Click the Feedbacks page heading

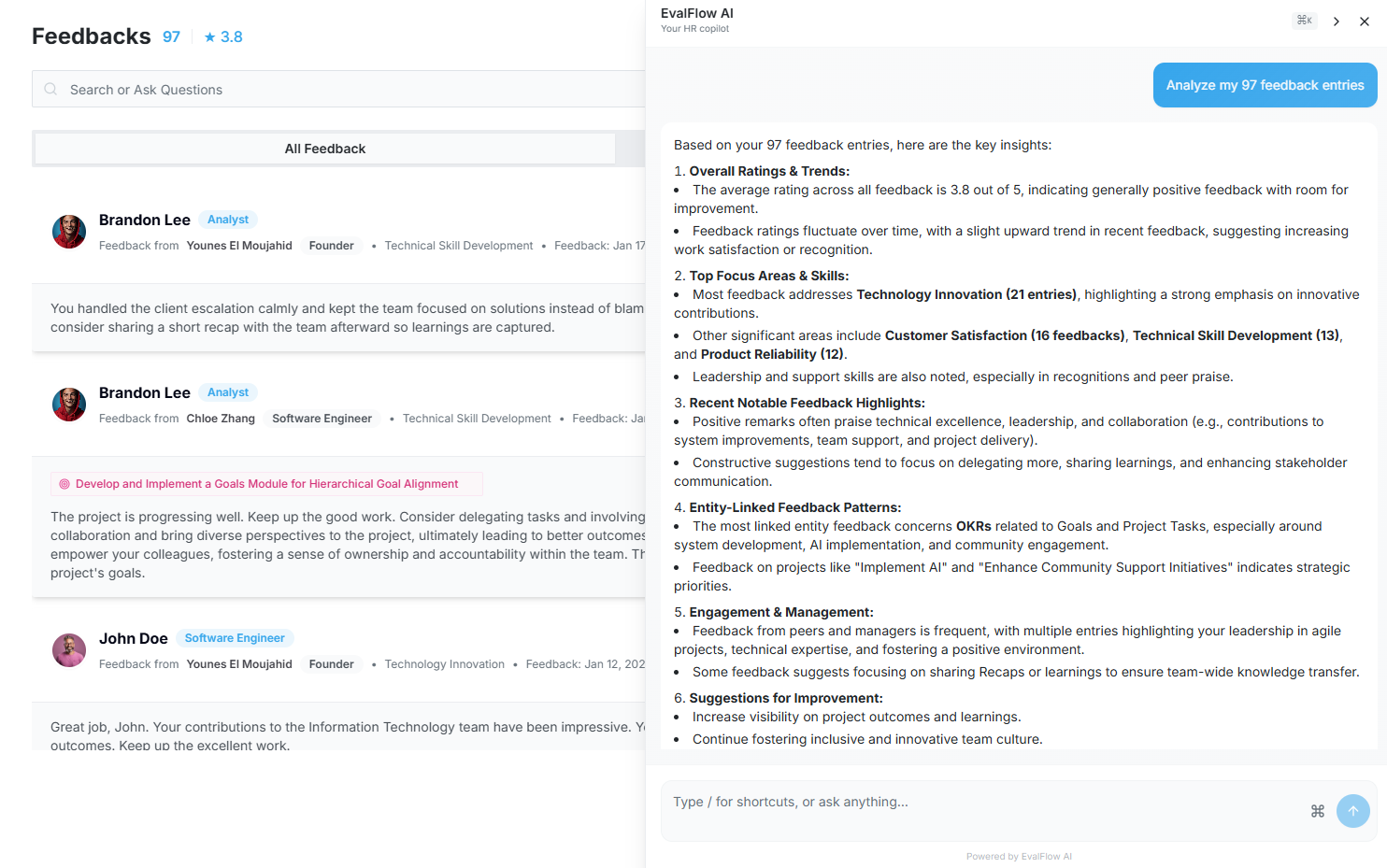click(x=92, y=36)
